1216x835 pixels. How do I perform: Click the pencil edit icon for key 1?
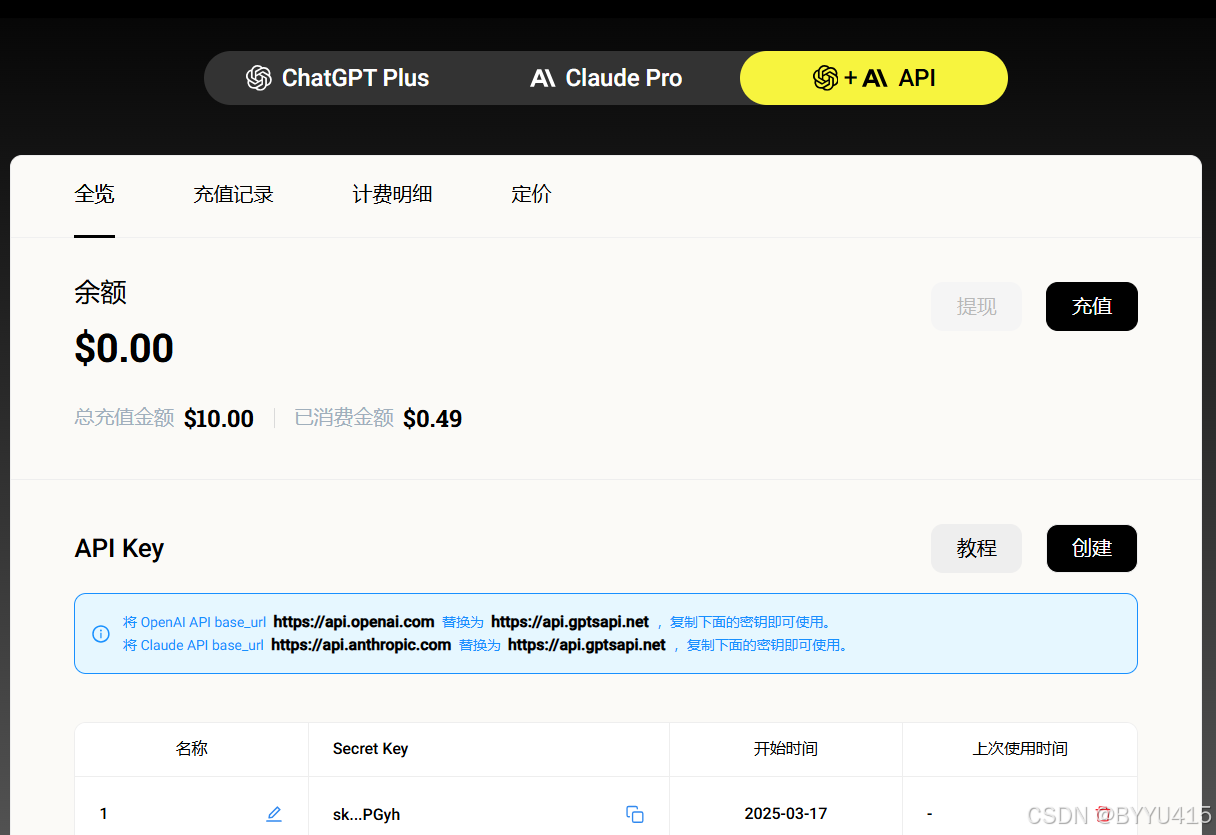274,814
